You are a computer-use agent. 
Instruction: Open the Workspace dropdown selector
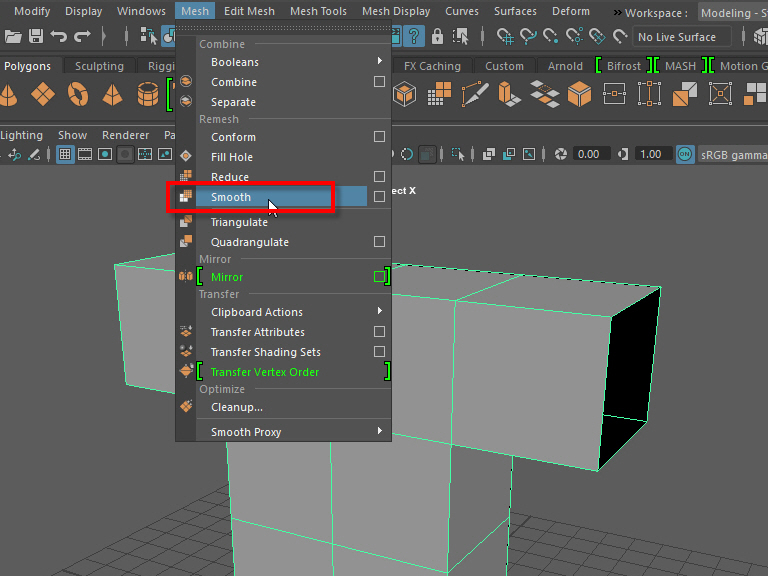732,12
